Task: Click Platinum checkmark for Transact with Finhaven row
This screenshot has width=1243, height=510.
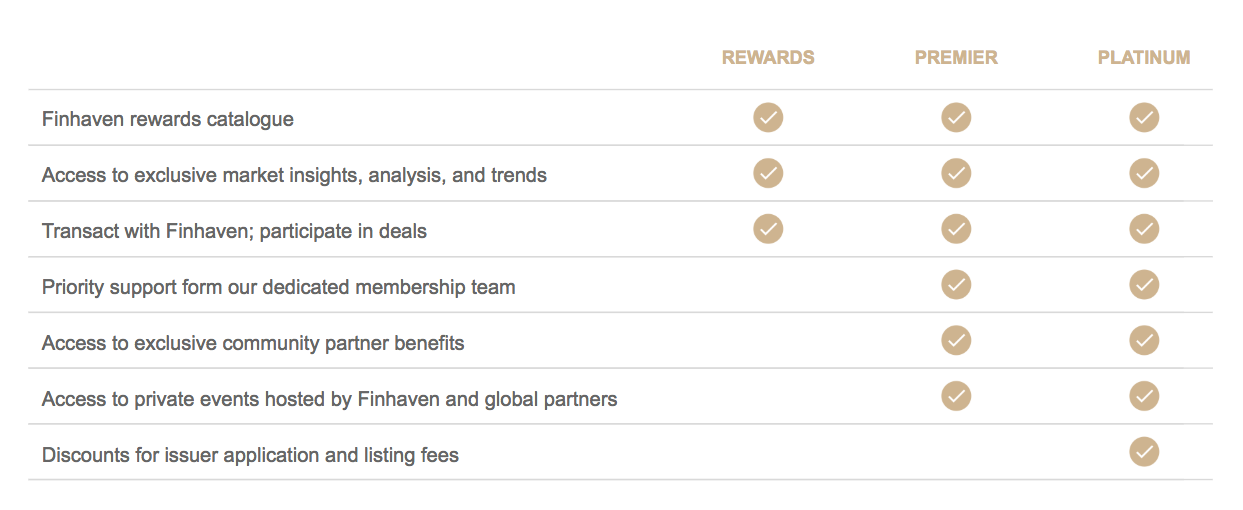Action: coord(1144,230)
